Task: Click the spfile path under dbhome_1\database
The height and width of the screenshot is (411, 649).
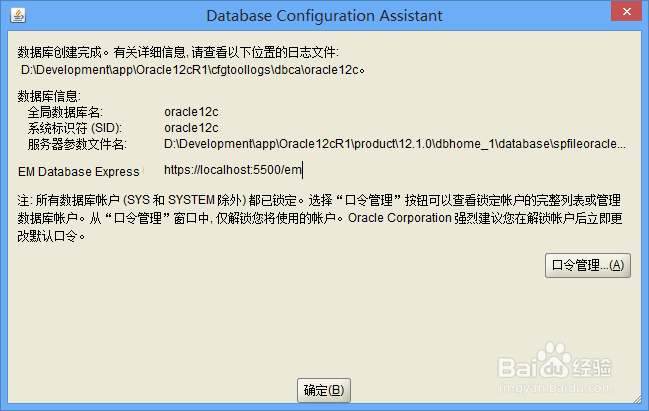Action: click(394, 144)
